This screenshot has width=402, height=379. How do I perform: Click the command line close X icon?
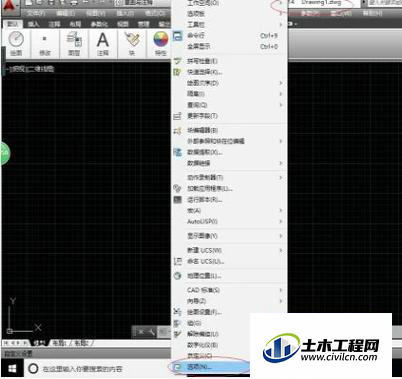tap(141, 332)
